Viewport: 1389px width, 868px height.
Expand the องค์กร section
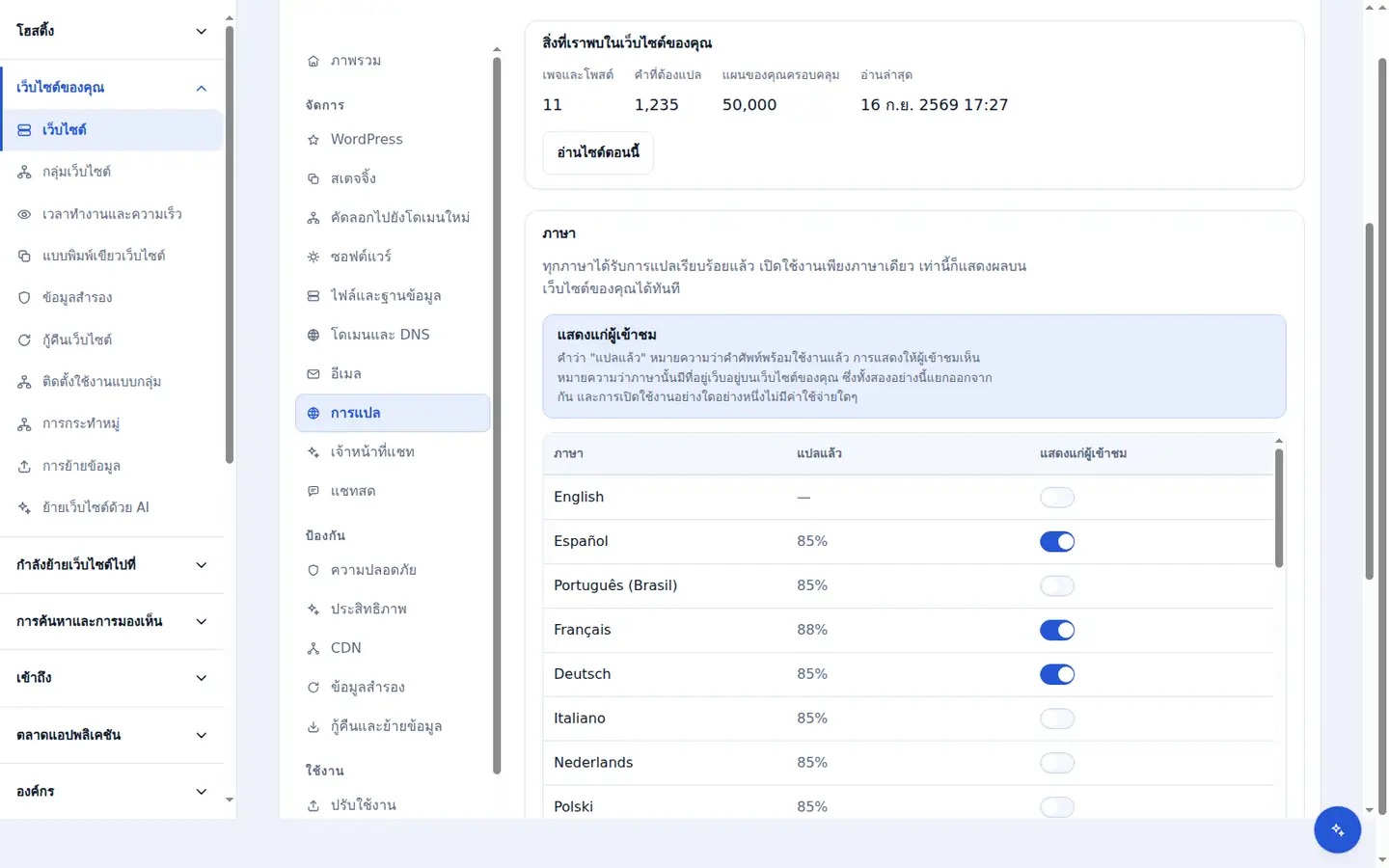pyautogui.click(x=112, y=792)
